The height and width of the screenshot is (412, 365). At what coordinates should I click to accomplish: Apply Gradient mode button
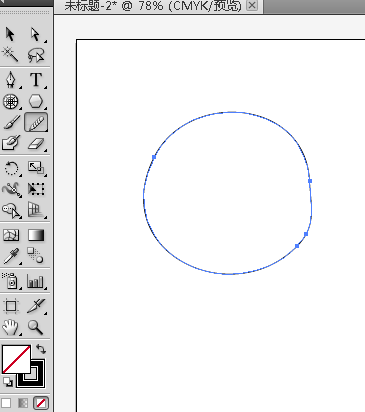click(23, 403)
